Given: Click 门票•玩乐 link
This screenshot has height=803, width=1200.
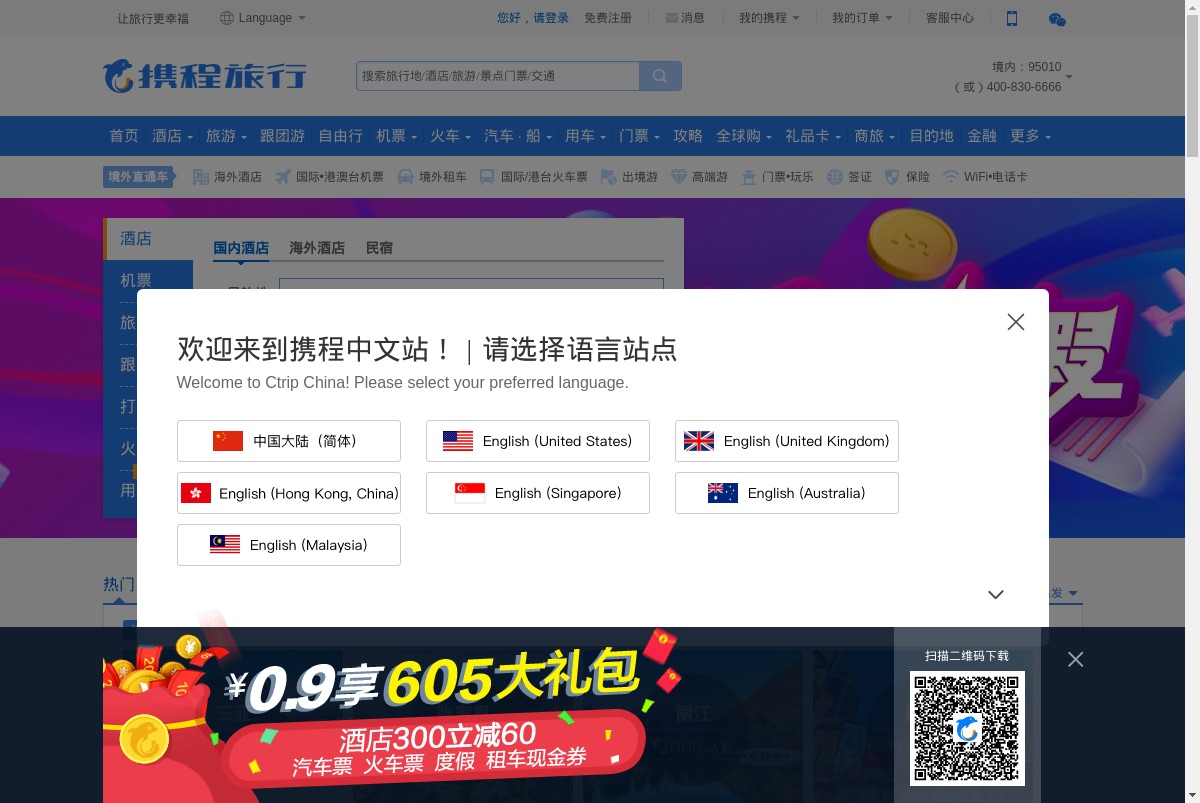Looking at the screenshot, I should (x=777, y=177).
